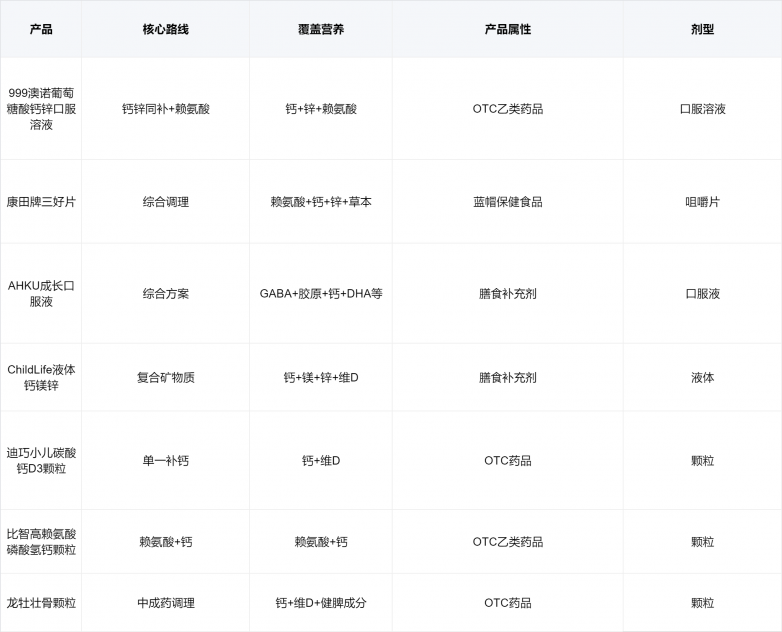Click the 产品 column header
Screen dimensions: 782x632
click(41, 29)
